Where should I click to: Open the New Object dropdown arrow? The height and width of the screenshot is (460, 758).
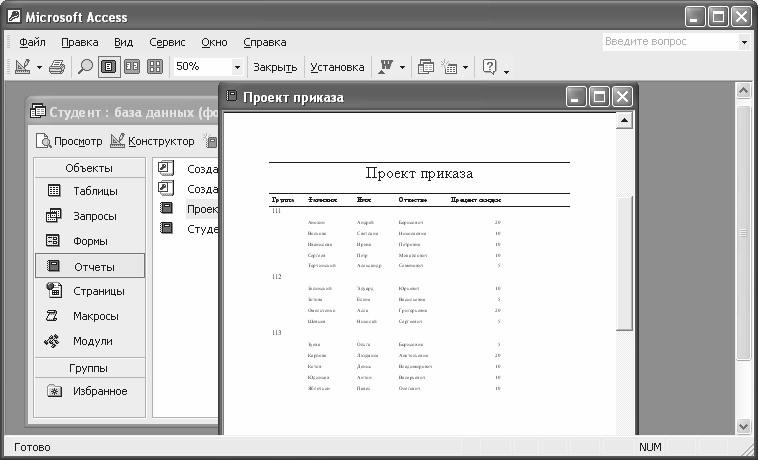(465, 67)
